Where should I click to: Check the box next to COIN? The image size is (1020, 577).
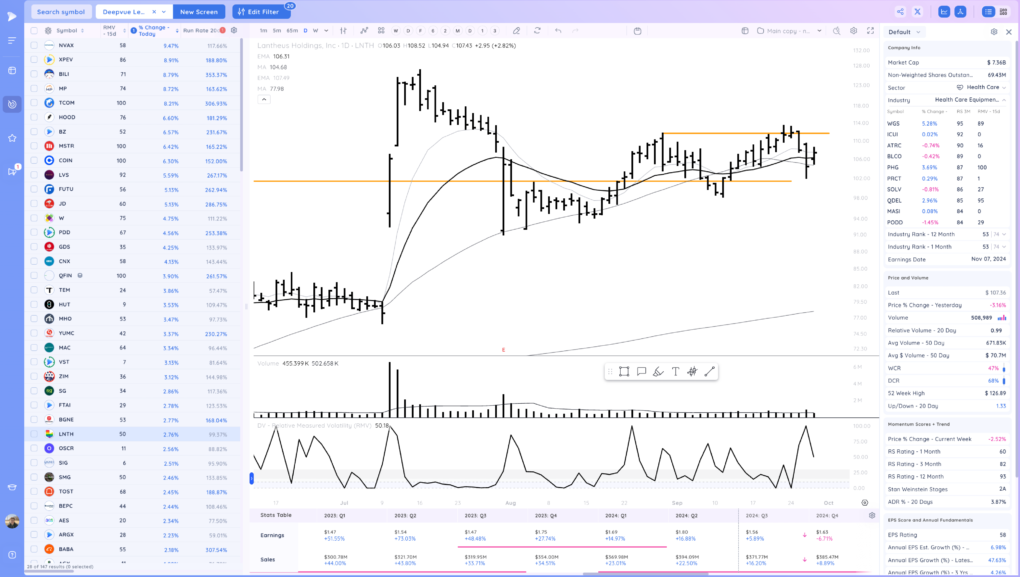tap(34, 160)
